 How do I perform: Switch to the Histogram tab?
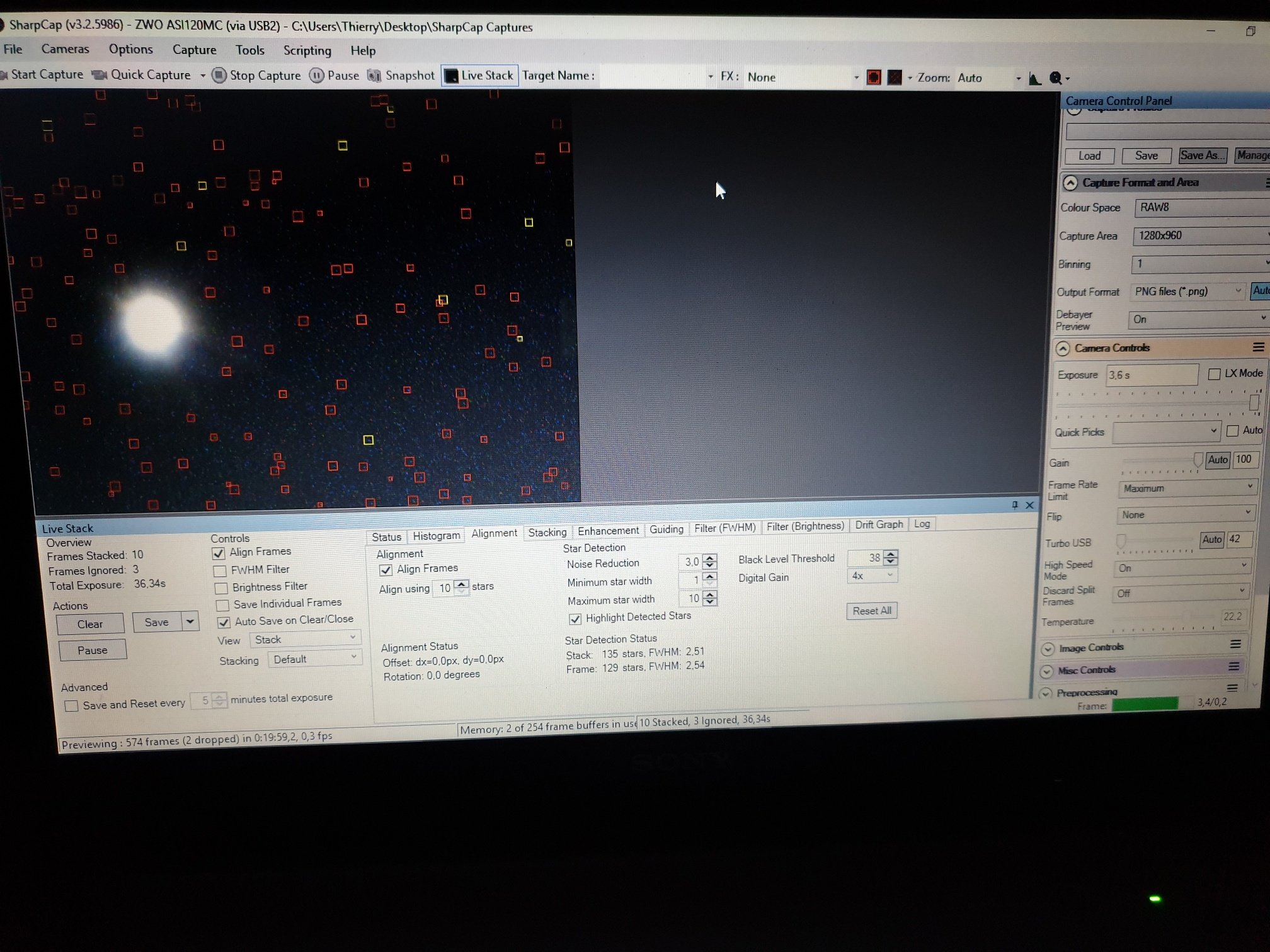(x=436, y=536)
